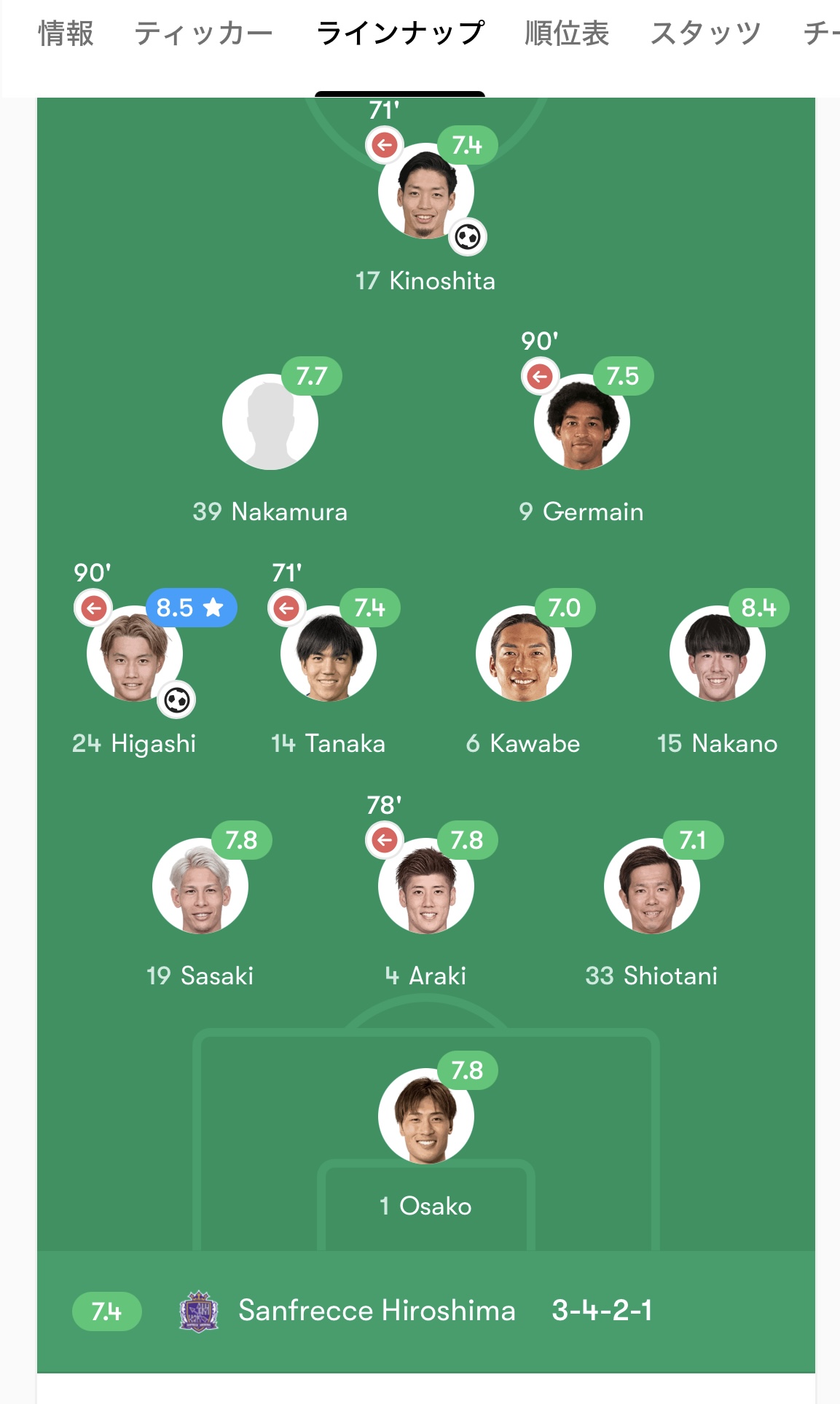Click the Sanfrecce Hiroshima club crest

(x=199, y=1311)
